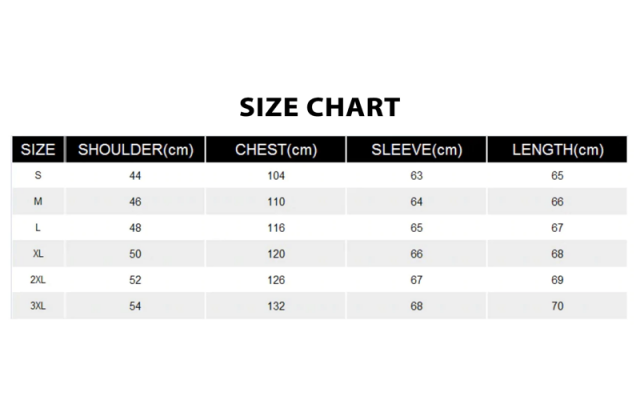Image resolution: width=640 pixels, height=400 pixels.
Task: Click the SIZE CHART title
Action: [320, 107]
